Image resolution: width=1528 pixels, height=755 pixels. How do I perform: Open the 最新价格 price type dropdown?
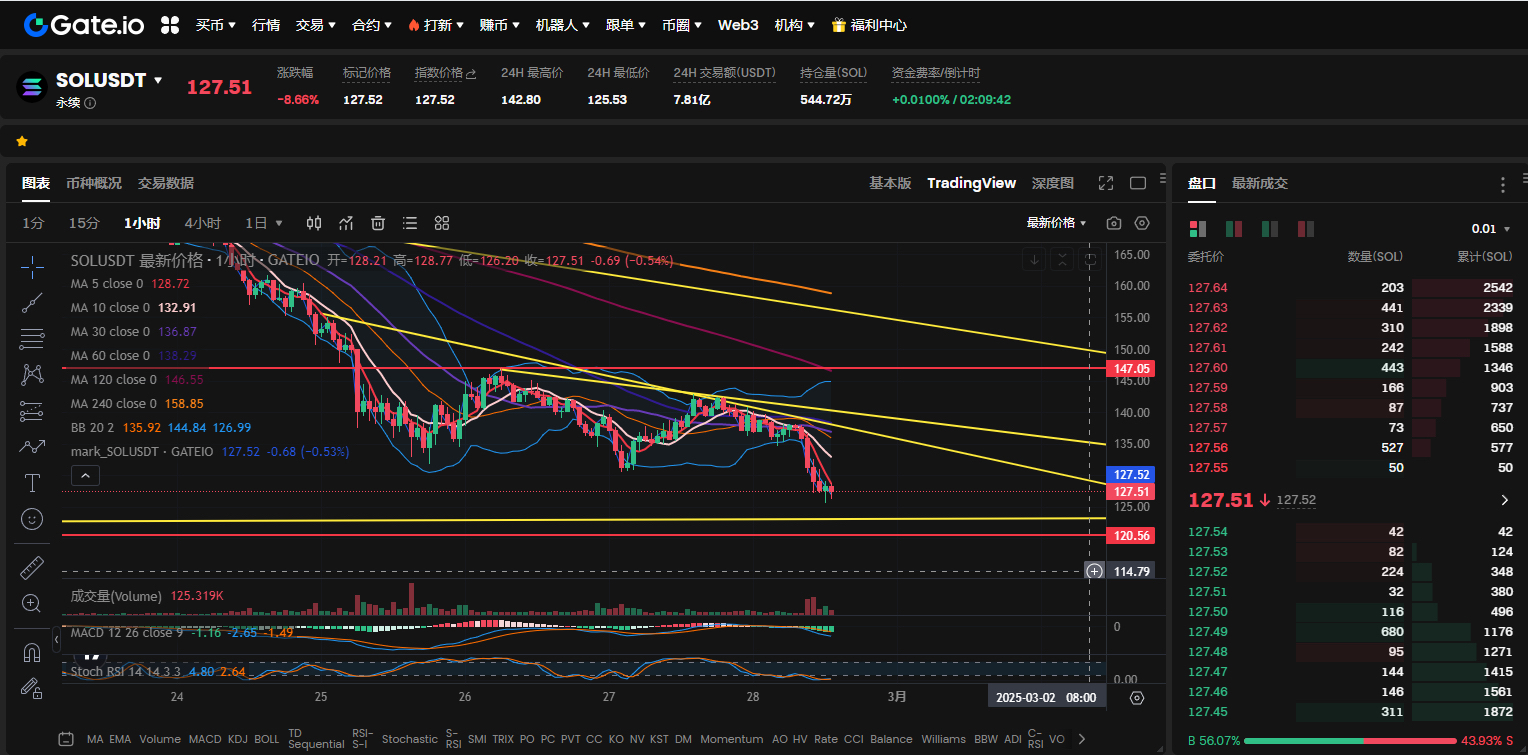pos(1057,223)
